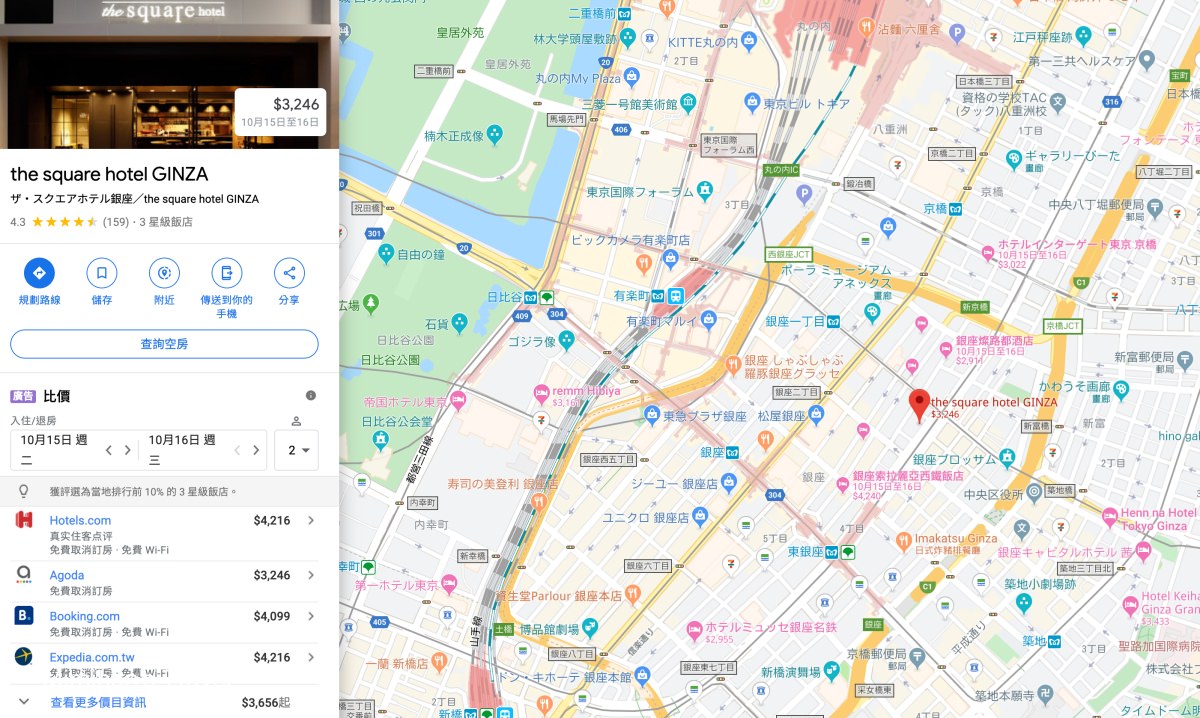Viewport: 1200px width, 718px height.
Task: Search nearby with 附近 icon
Action: [x=164, y=273]
